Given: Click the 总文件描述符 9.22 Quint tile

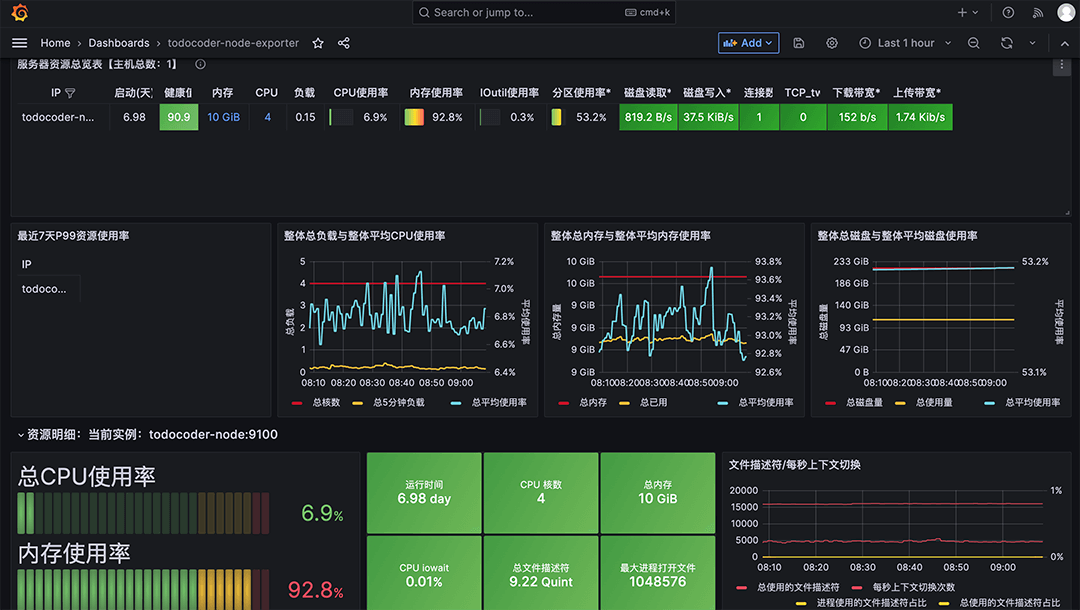Looking at the screenshot, I should coord(541,573).
